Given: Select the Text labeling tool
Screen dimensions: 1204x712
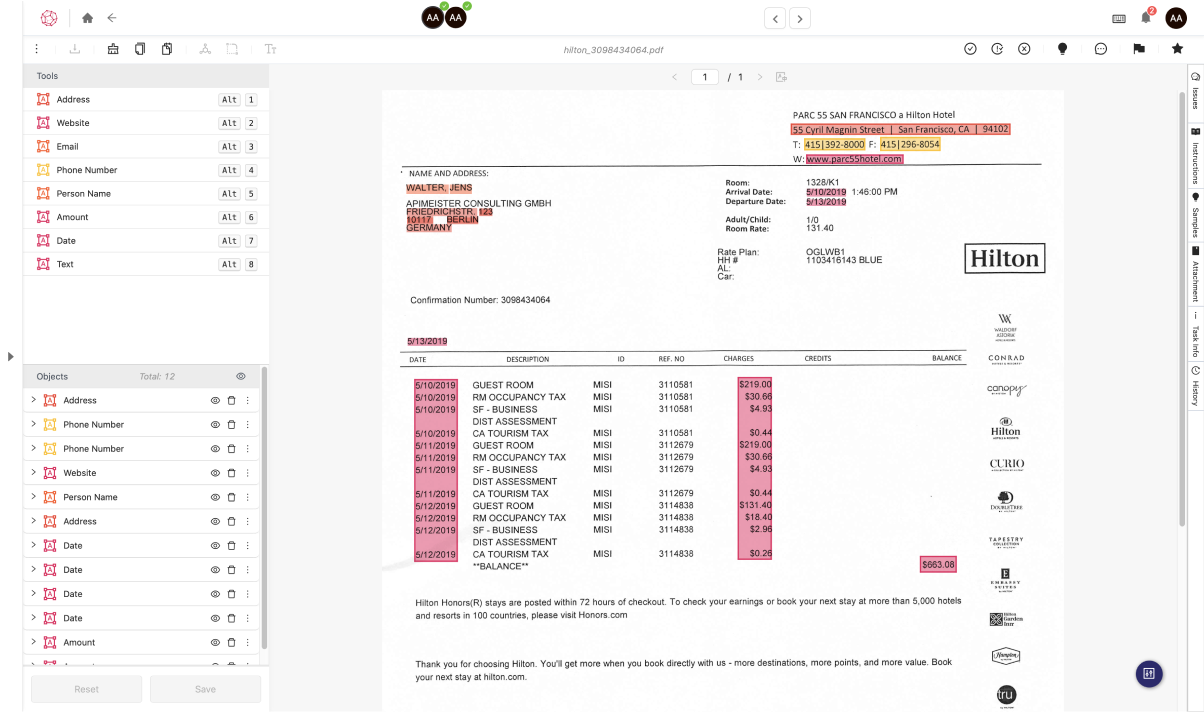Looking at the screenshot, I should pyautogui.click(x=146, y=264).
